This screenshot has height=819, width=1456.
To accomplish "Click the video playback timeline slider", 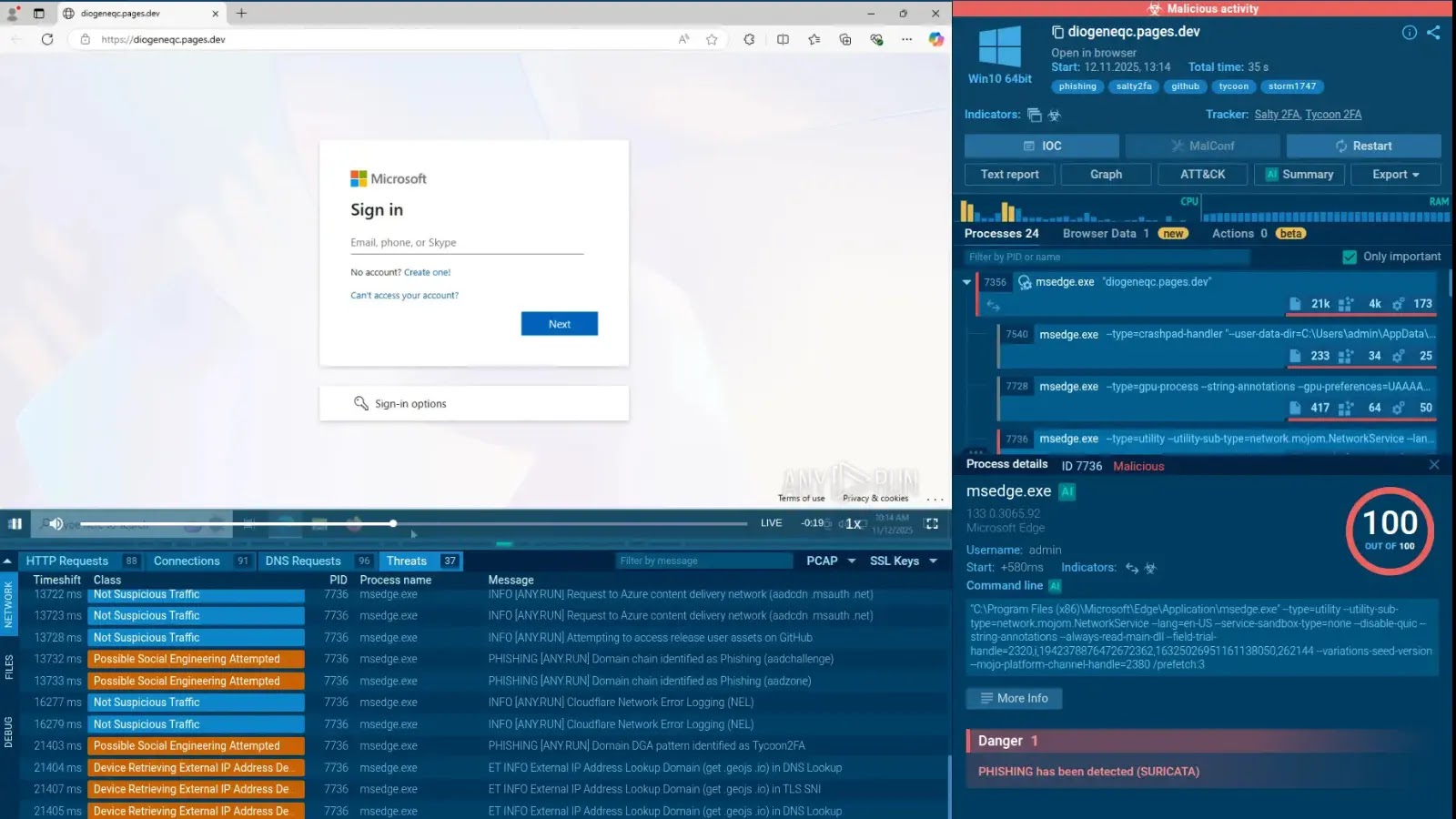I will [x=393, y=523].
